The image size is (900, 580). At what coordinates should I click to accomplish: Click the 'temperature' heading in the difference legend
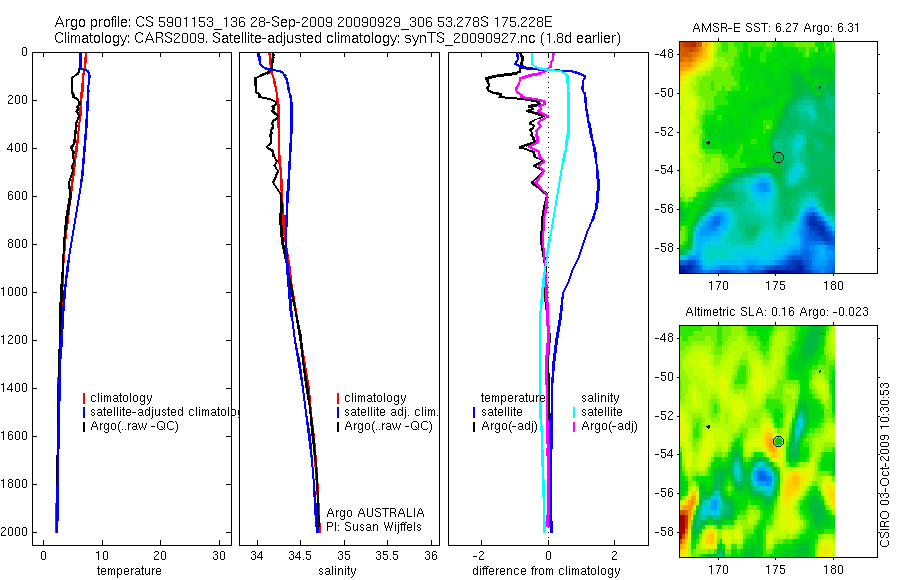[513, 398]
